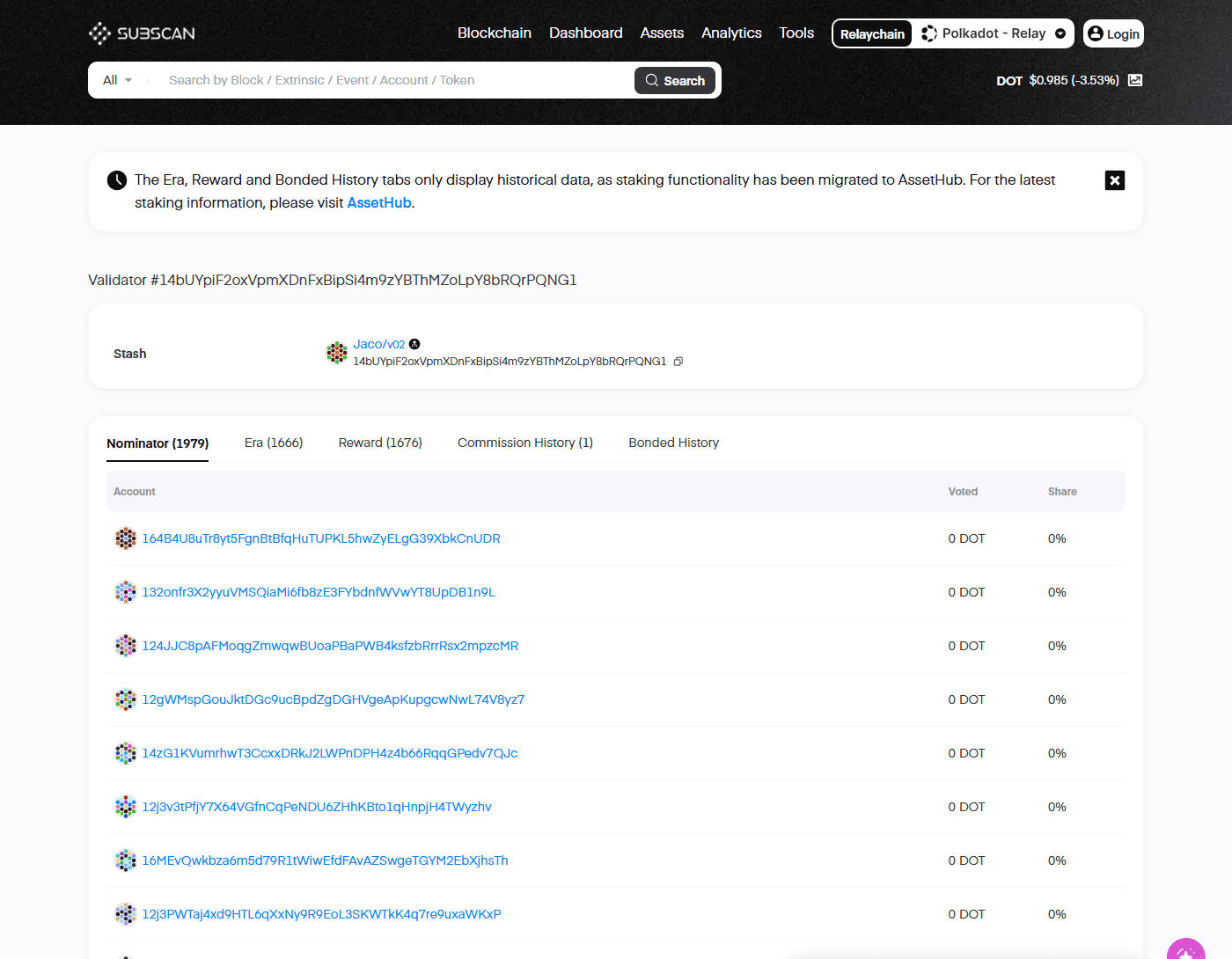This screenshot has height=959, width=1232.
Task: Expand the Polkadot - Relay network selector
Action: tap(994, 33)
